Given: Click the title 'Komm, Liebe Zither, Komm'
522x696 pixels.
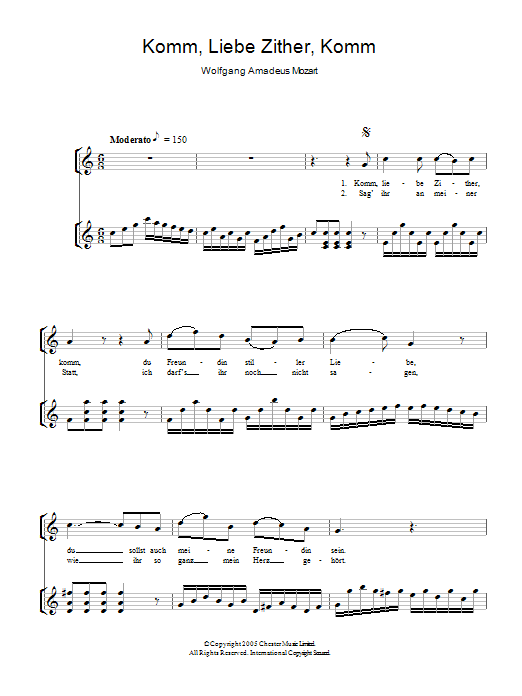Looking at the screenshot, I should [x=259, y=47].
